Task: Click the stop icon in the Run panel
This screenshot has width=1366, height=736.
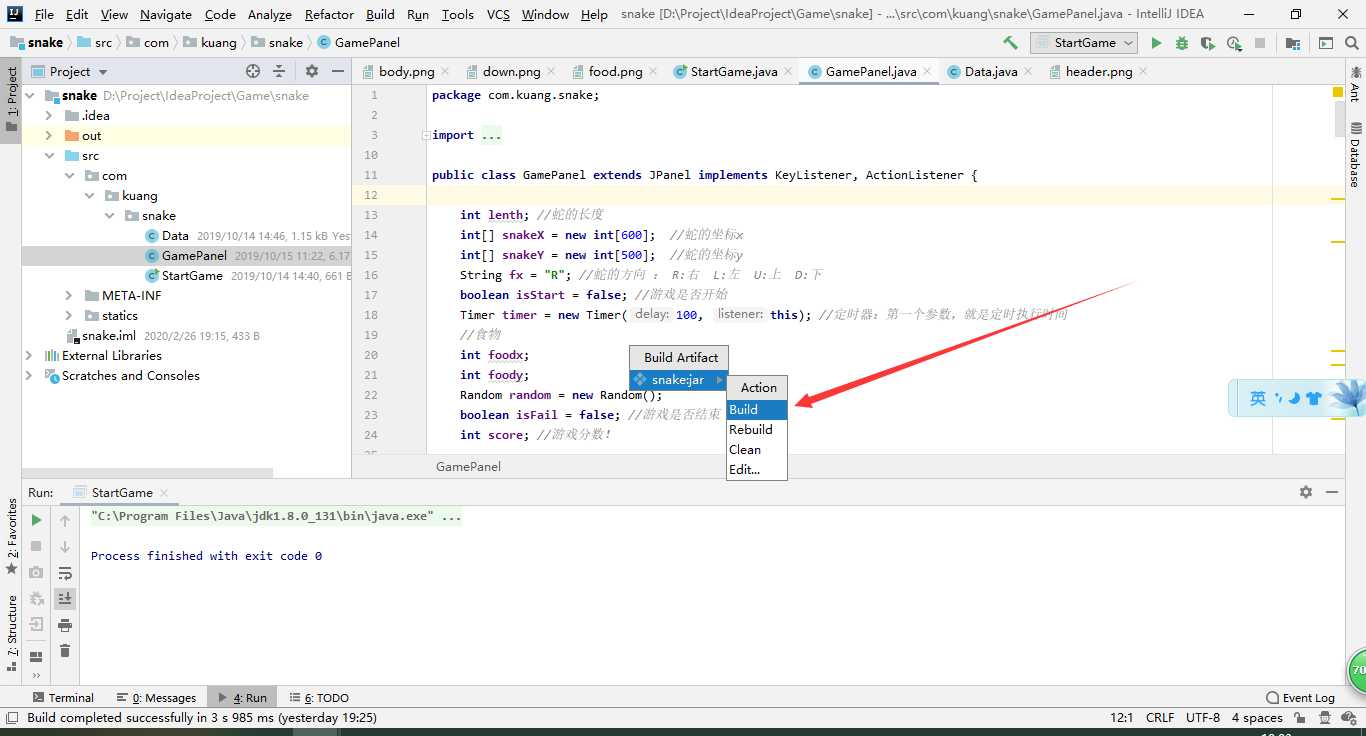Action: coord(36,546)
